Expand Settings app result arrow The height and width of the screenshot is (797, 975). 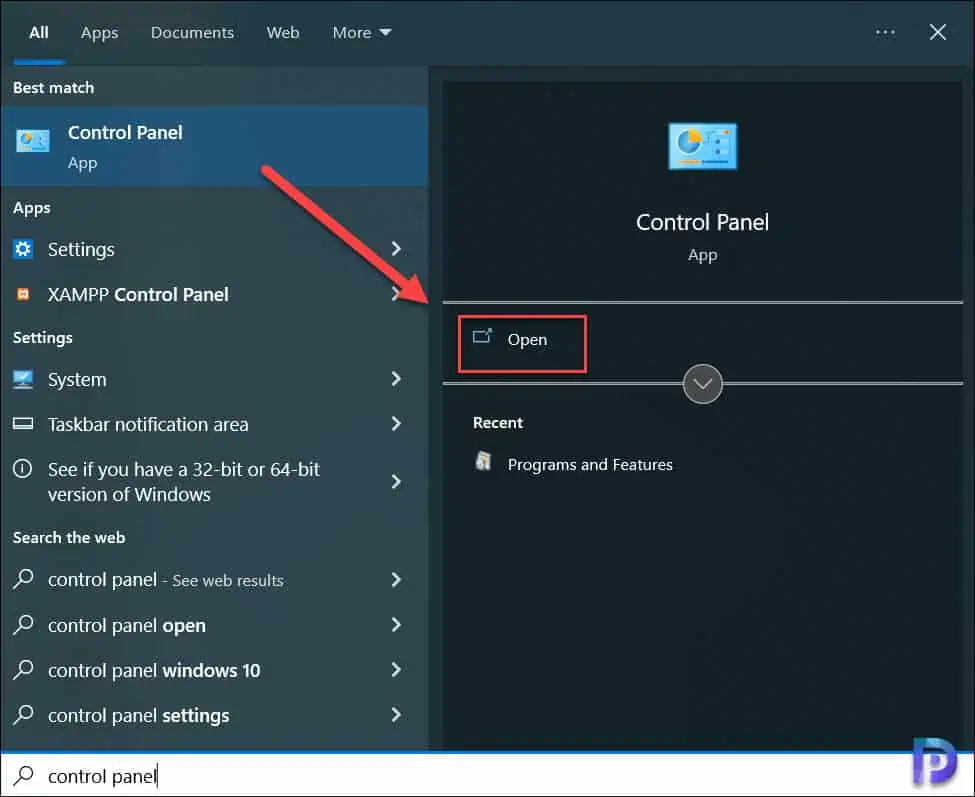coord(396,249)
